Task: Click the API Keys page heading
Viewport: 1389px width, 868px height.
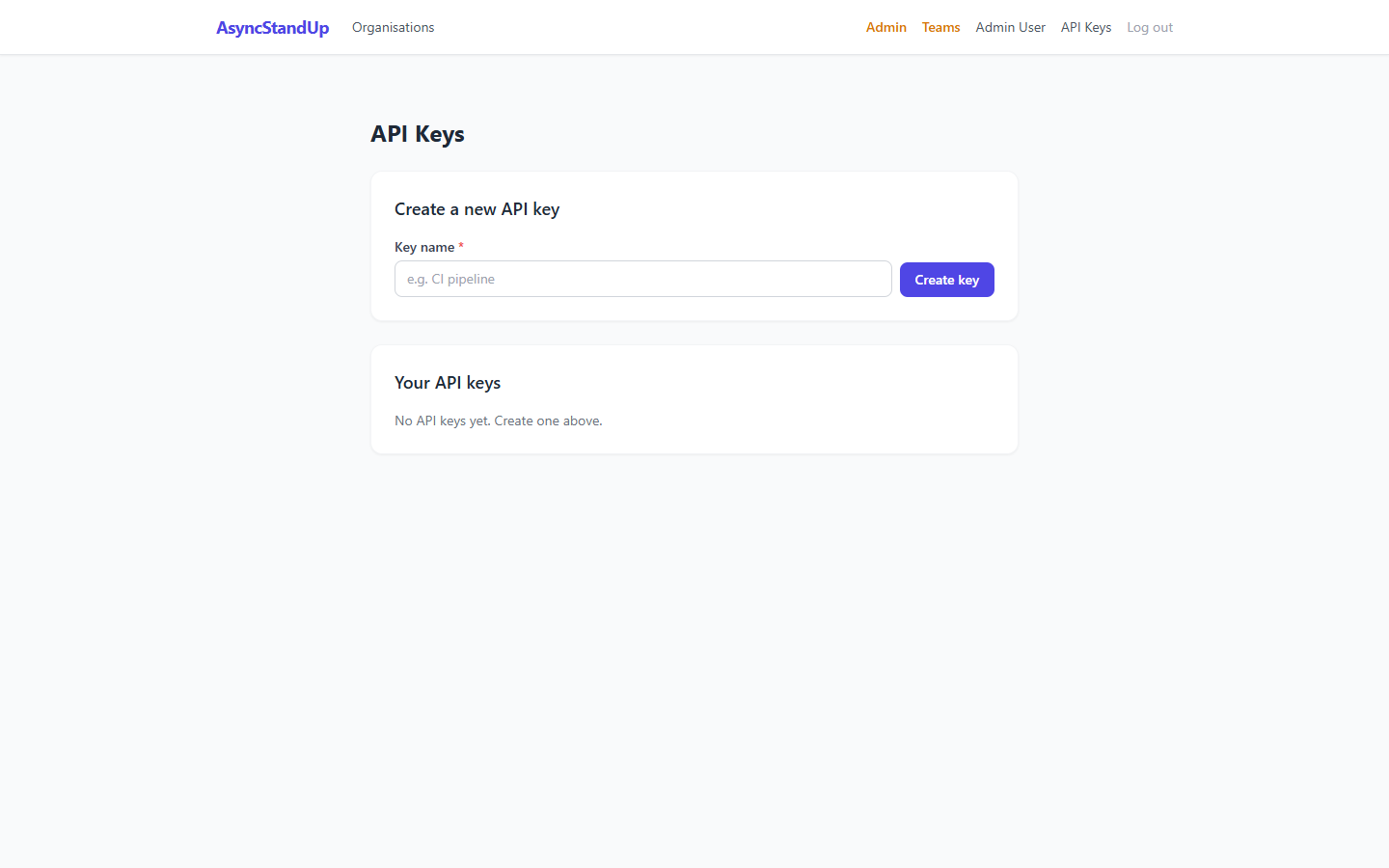Action: pyautogui.click(x=418, y=134)
